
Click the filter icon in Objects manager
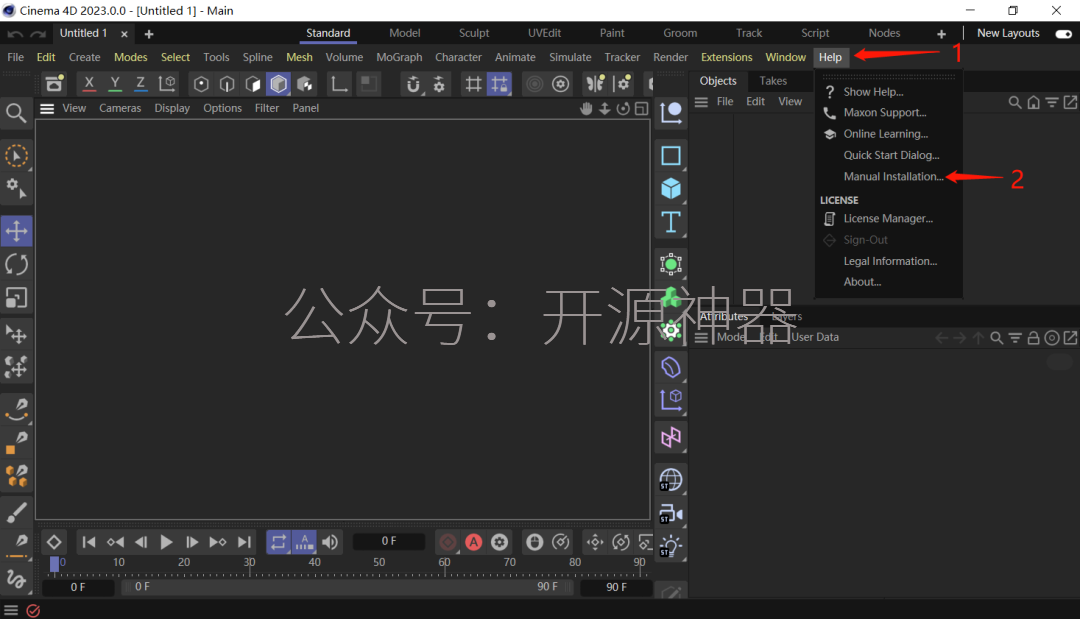tap(1052, 102)
